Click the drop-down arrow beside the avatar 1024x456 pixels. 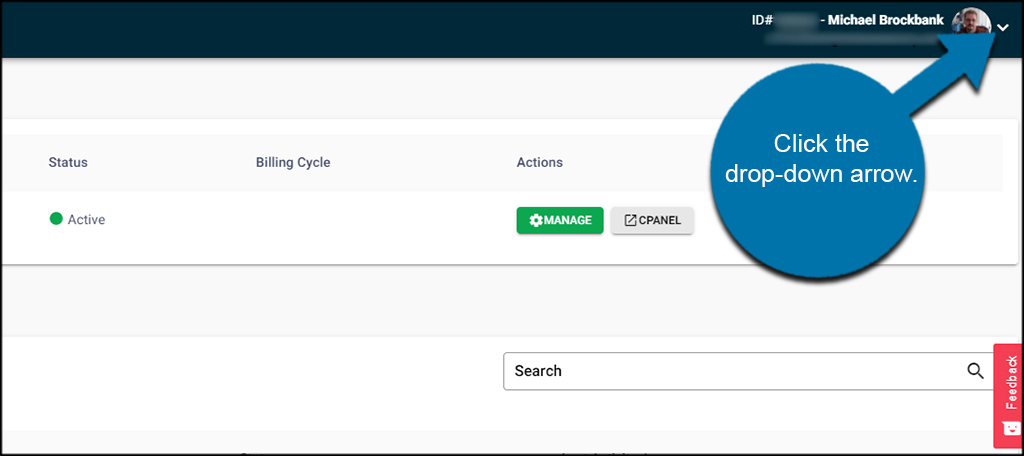(x=1003, y=29)
